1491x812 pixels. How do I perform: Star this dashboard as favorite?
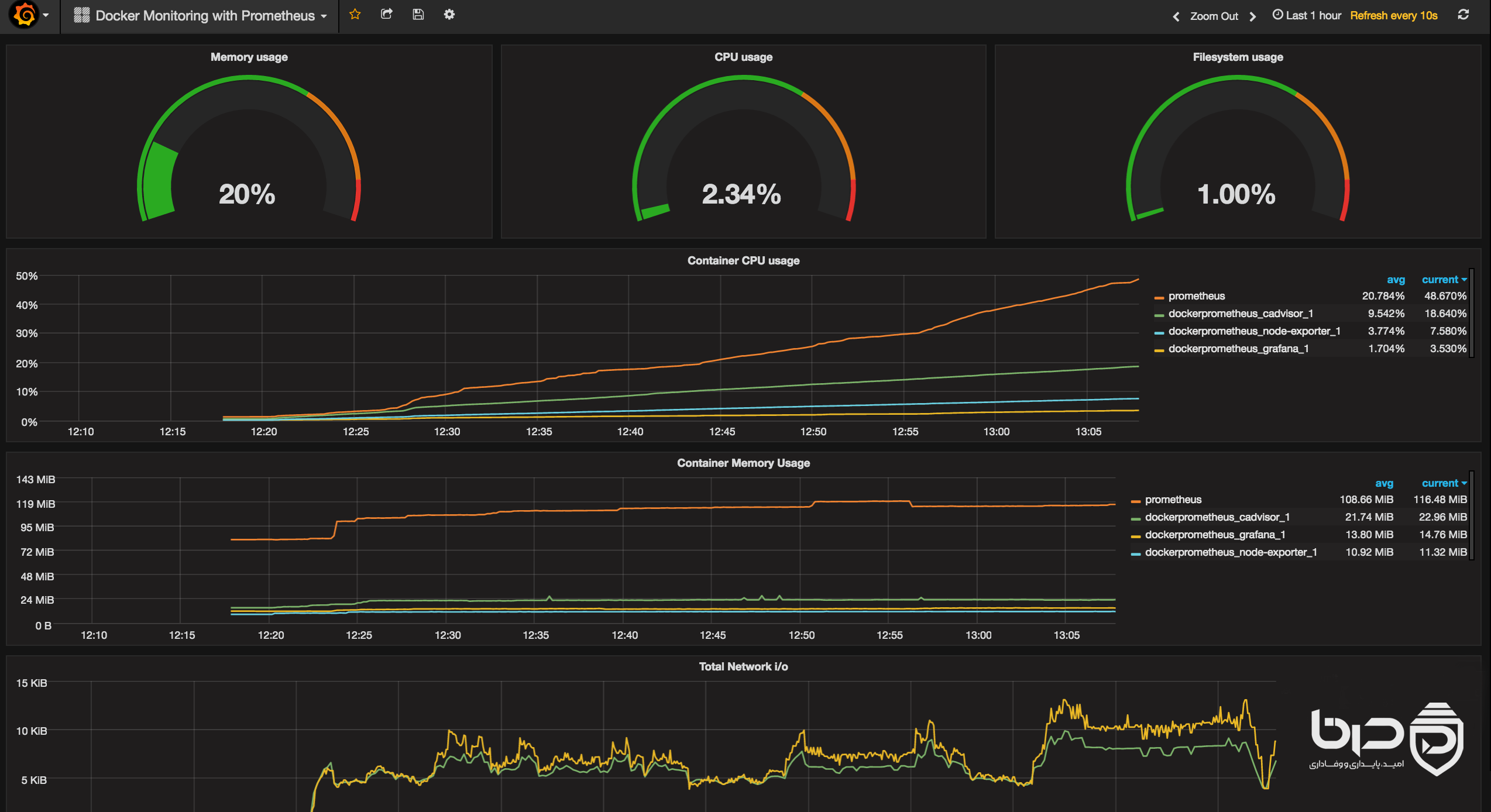tap(355, 15)
